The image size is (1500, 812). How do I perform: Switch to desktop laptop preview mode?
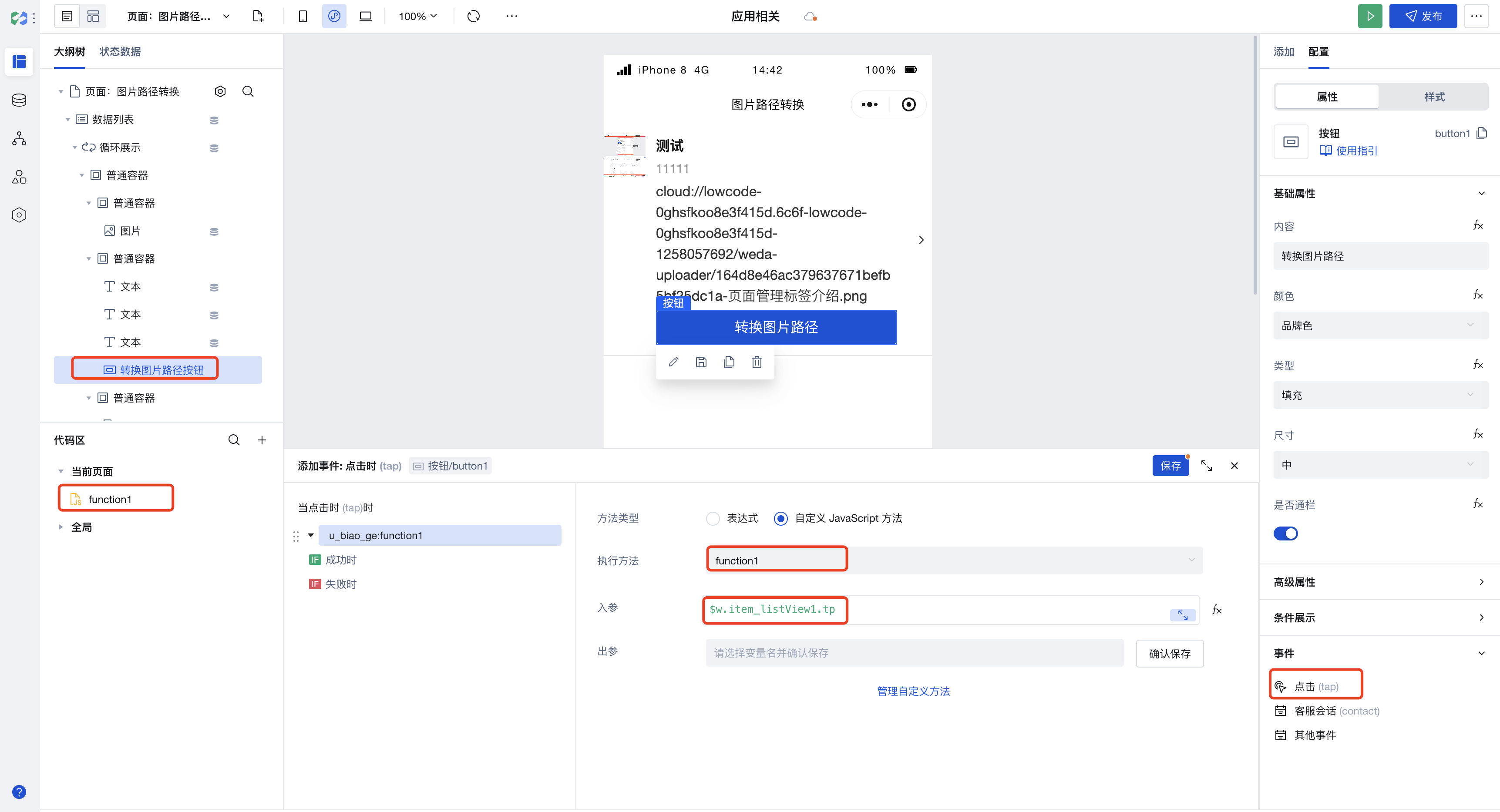366,16
